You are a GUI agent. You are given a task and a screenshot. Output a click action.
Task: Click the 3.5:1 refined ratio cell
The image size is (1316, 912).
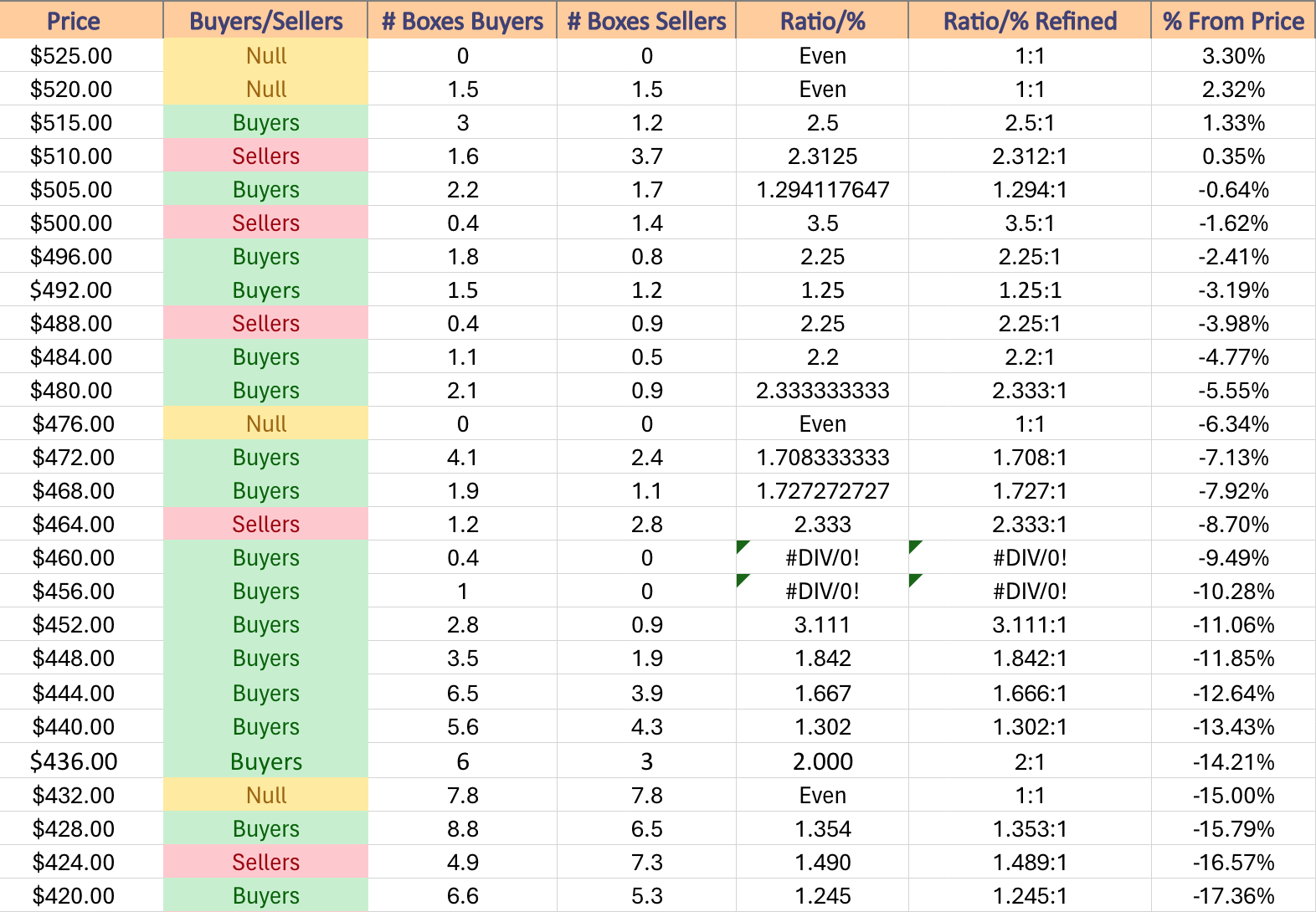click(x=1030, y=223)
